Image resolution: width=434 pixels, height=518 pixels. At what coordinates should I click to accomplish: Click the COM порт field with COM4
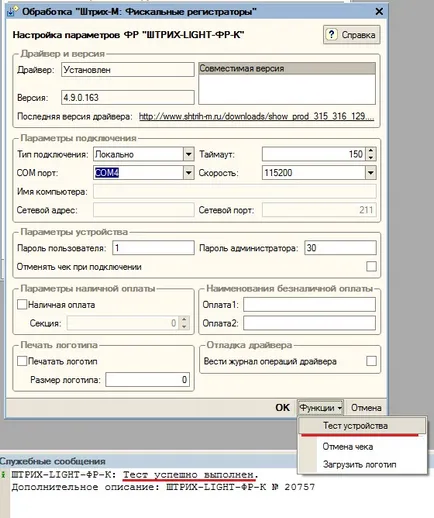coord(138,173)
